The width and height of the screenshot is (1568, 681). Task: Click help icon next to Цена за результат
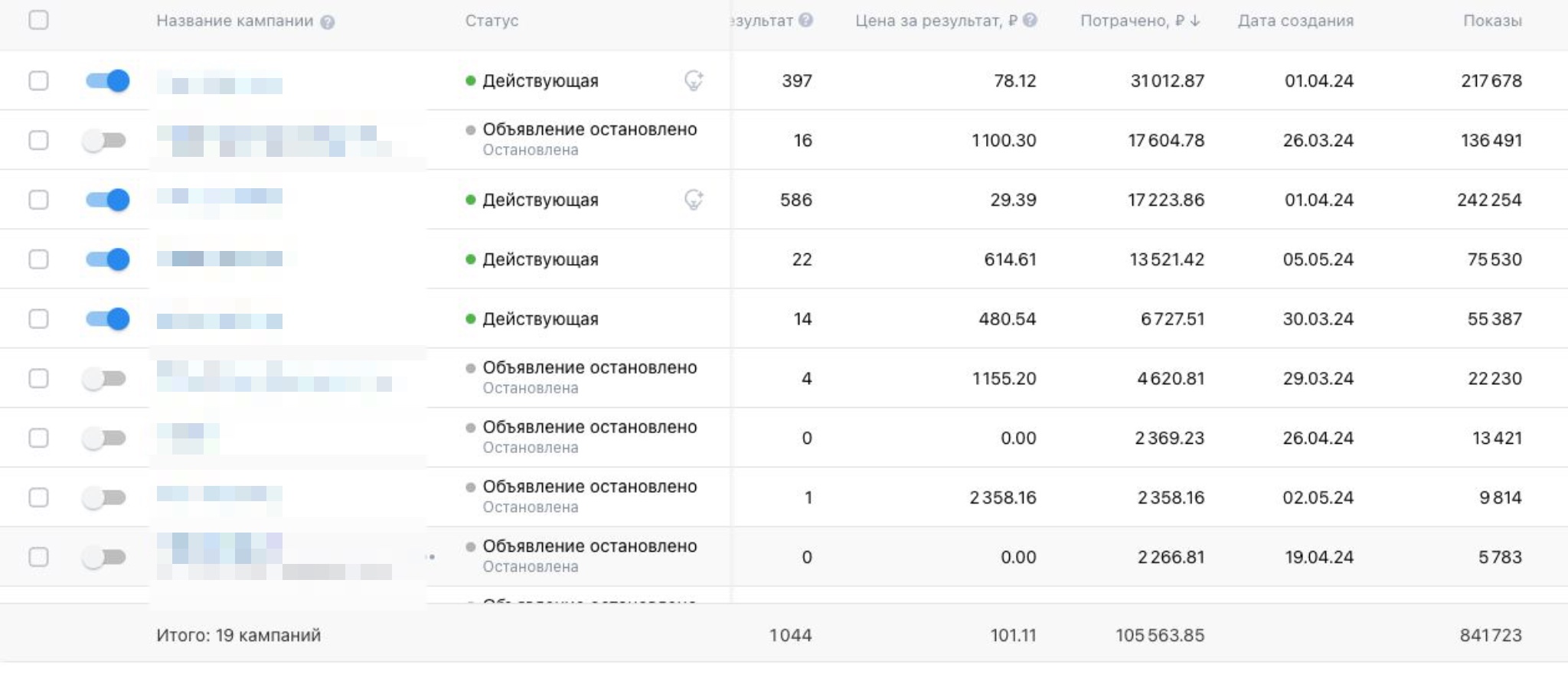coord(1030,21)
